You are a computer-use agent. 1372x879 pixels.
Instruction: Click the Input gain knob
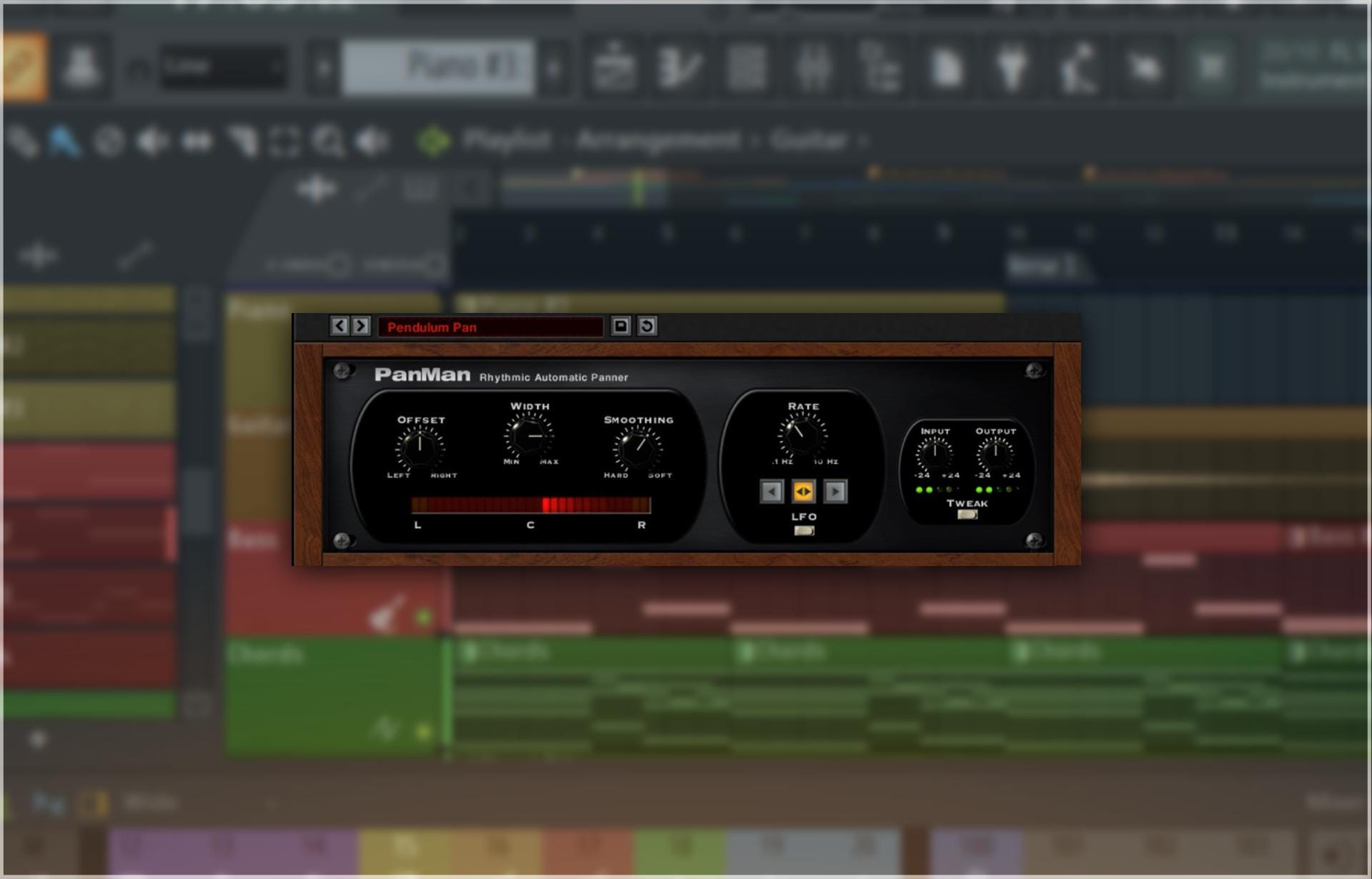click(x=935, y=454)
